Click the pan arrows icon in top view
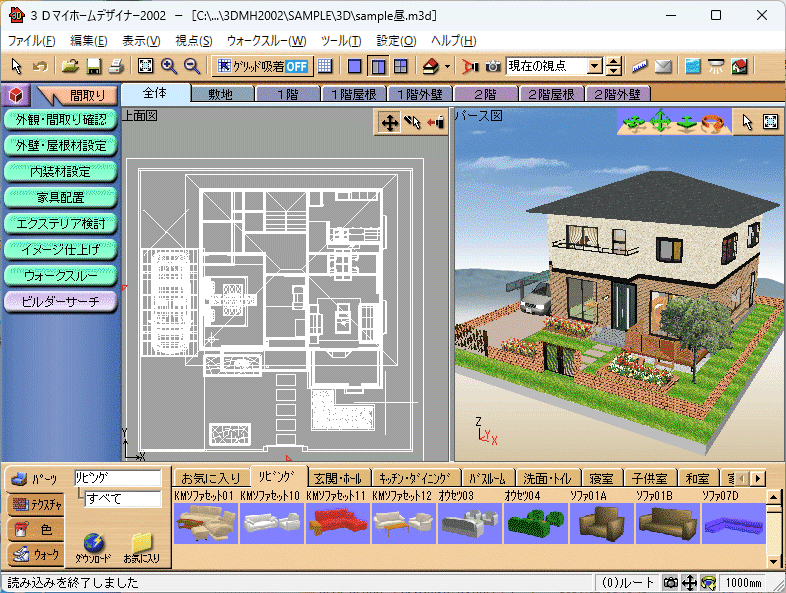786x593 pixels. [388, 122]
